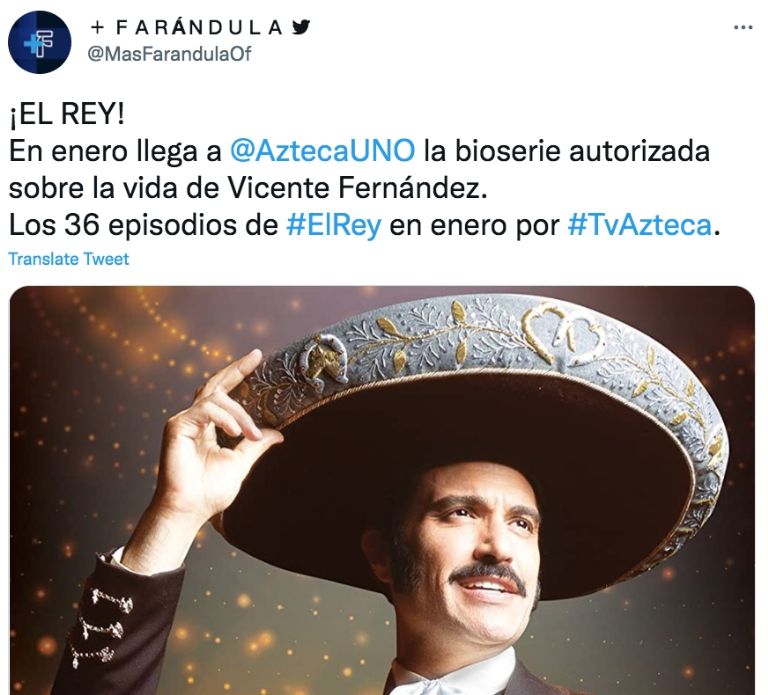Open the @AztecaUNO mention
Viewport: 768px width, 695px height.
pos(322,151)
